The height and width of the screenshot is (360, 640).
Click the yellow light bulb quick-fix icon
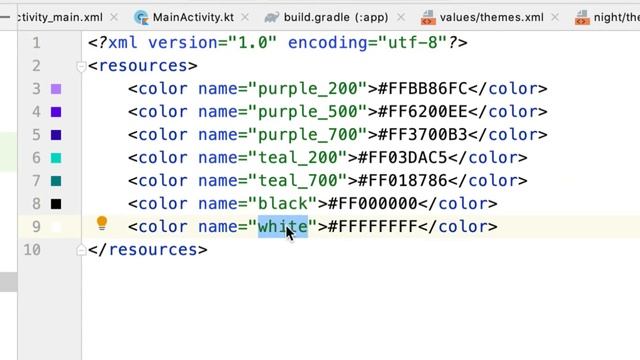pyautogui.click(x=102, y=224)
